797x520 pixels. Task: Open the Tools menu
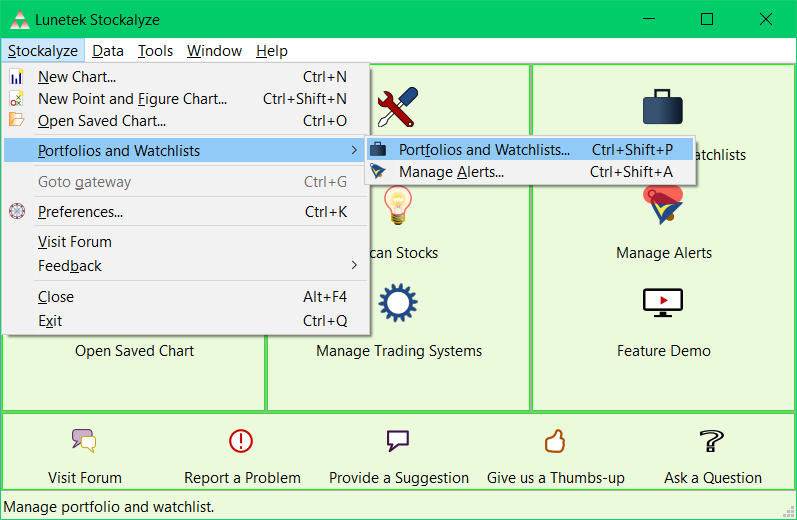coord(155,51)
